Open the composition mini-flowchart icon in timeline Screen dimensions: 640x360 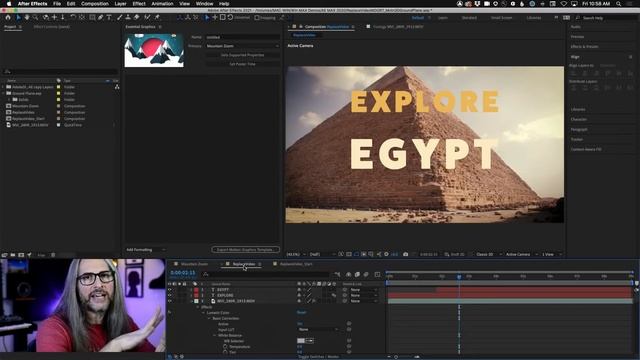click(337, 274)
